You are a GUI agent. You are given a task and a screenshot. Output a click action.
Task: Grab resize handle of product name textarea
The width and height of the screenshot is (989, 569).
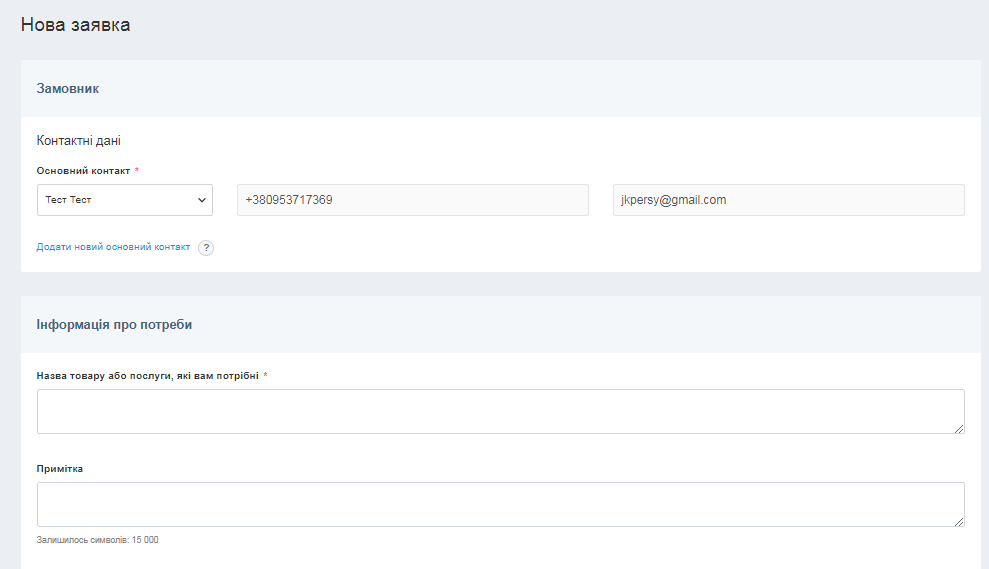[x=959, y=428]
